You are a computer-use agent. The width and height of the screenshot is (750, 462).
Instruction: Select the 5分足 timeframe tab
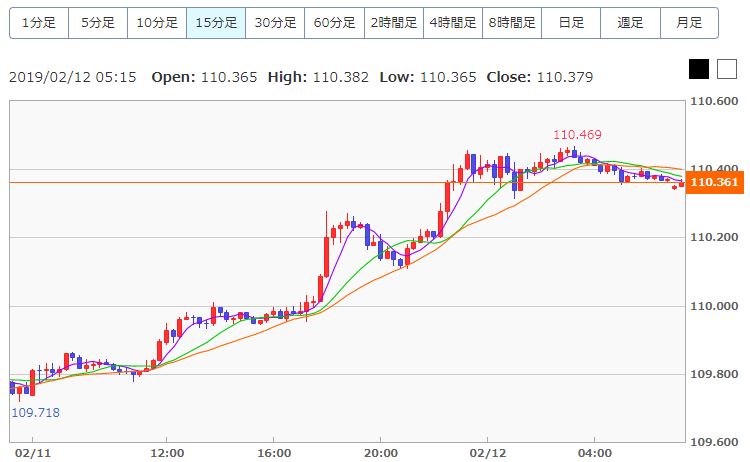(x=98, y=22)
